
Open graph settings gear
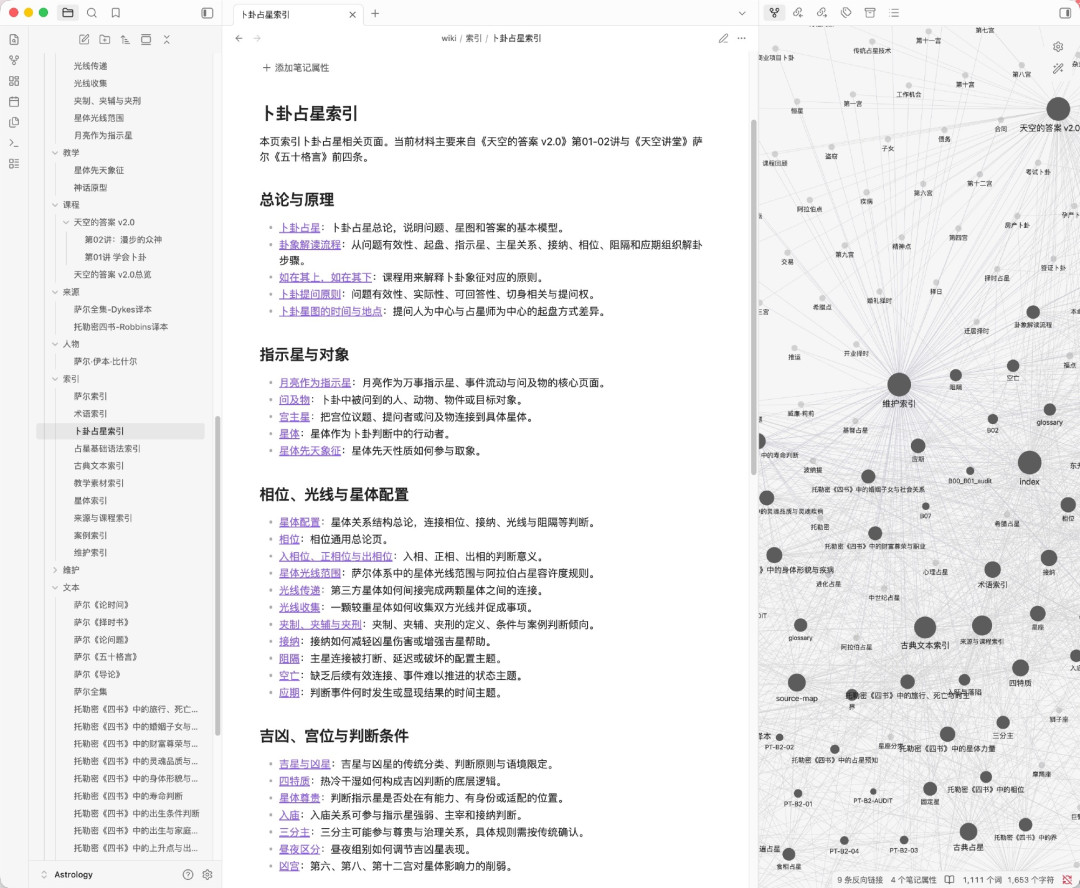pyautogui.click(x=1058, y=47)
